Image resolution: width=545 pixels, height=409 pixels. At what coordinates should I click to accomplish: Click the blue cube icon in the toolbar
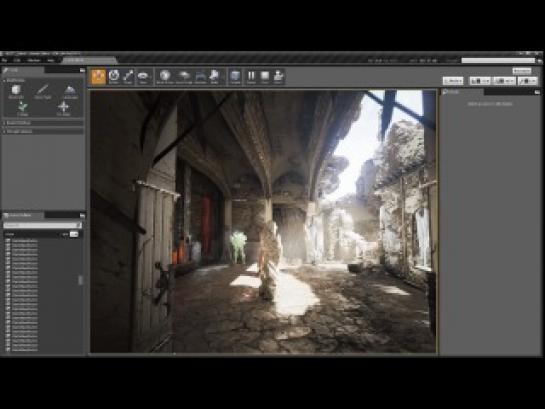tap(235, 76)
